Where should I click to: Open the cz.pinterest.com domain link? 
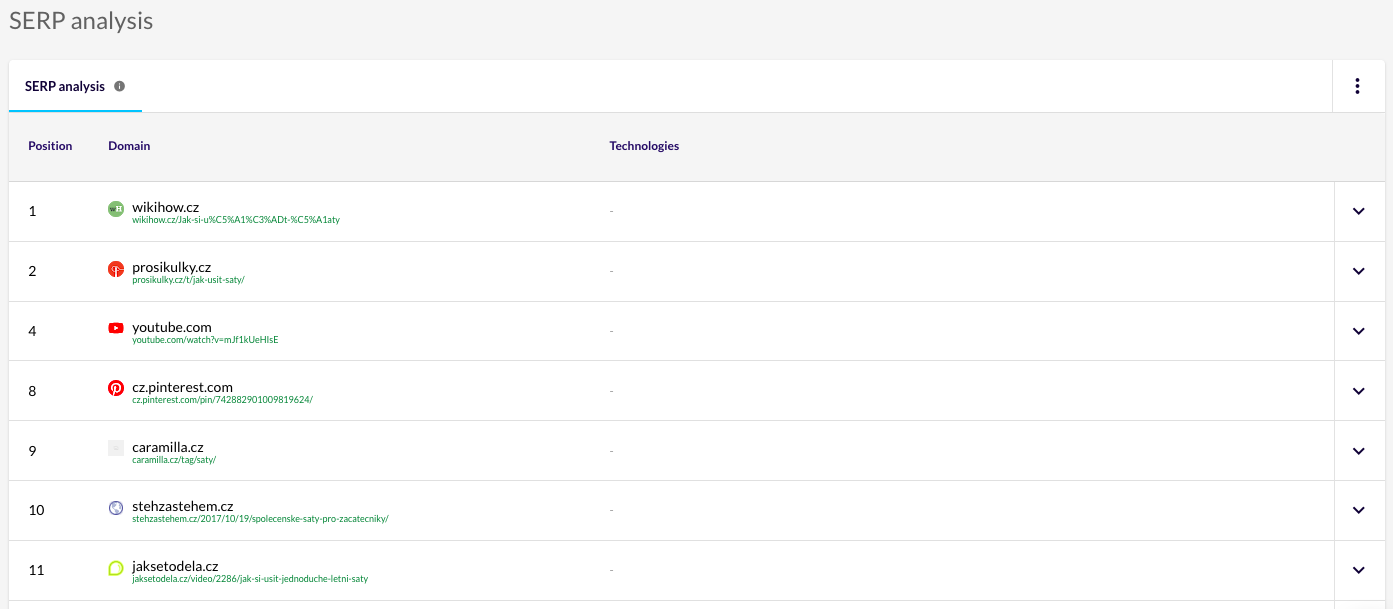(x=182, y=387)
